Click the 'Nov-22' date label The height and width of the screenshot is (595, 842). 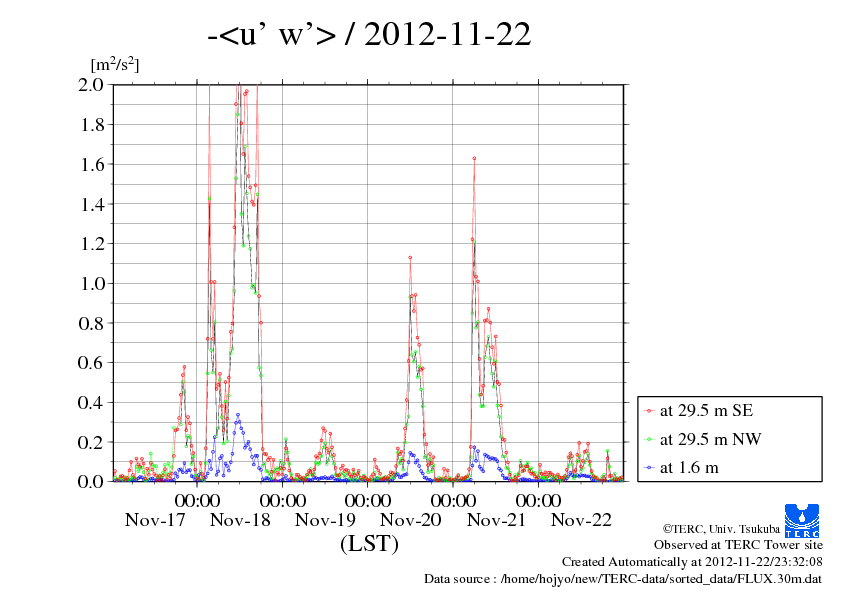(x=581, y=520)
